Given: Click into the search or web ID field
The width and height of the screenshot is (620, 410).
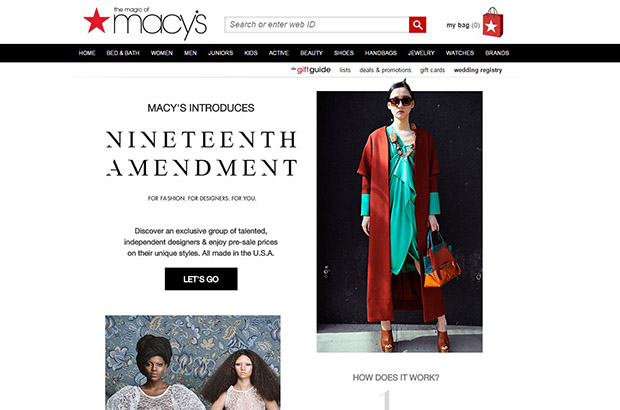Looking at the screenshot, I should click(x=317, y=25).
